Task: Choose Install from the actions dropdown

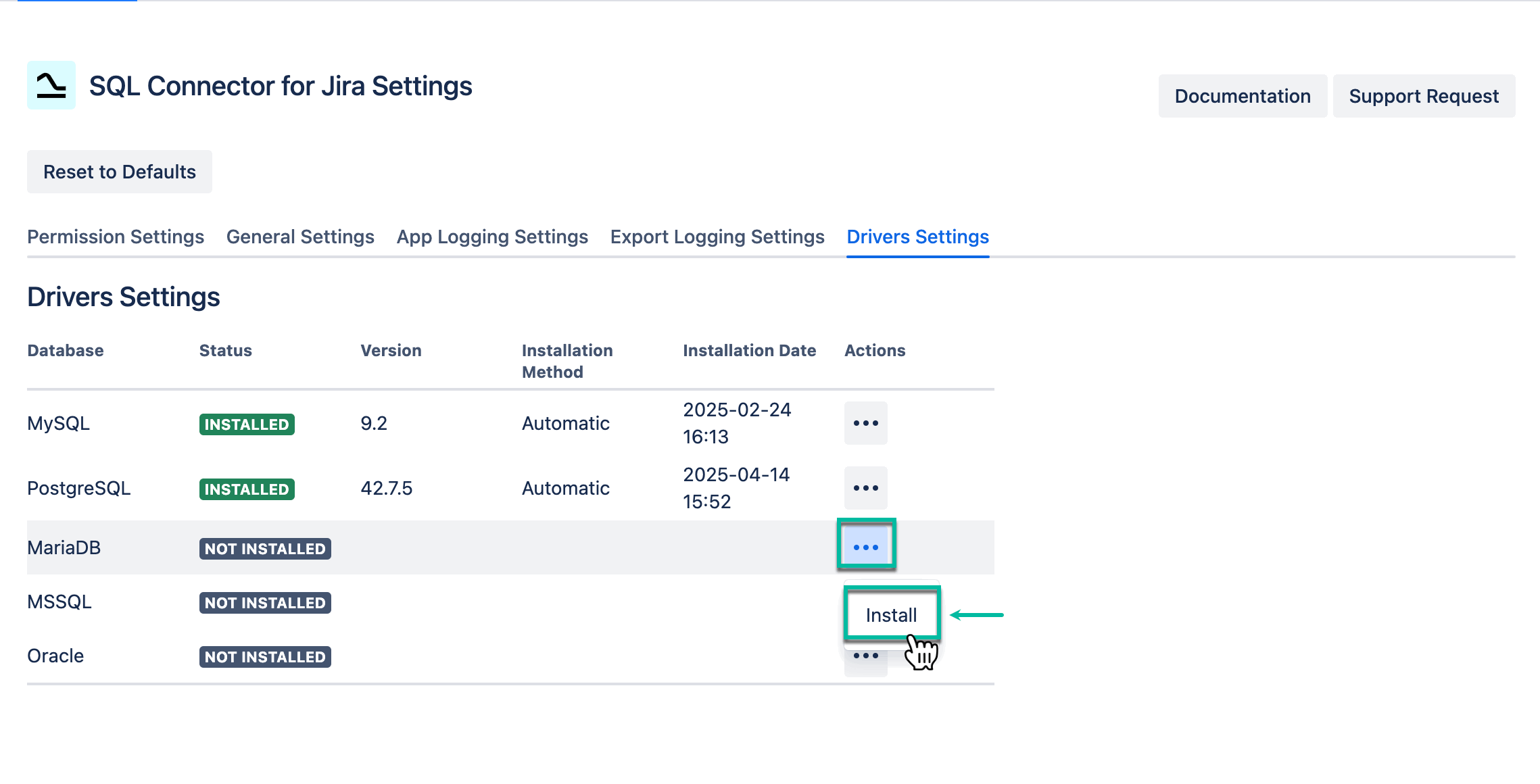Action: pyautogui.click(x=891, y=614)
